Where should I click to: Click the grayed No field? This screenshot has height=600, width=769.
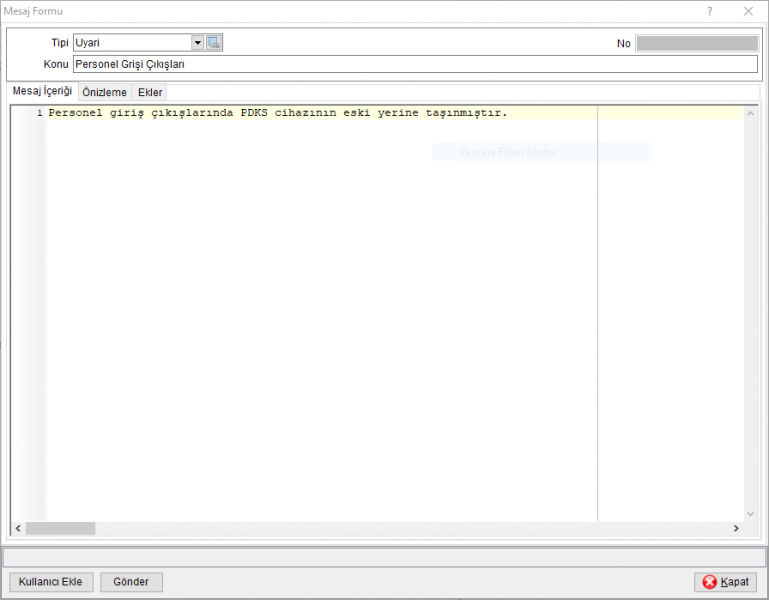pos(697,43)
